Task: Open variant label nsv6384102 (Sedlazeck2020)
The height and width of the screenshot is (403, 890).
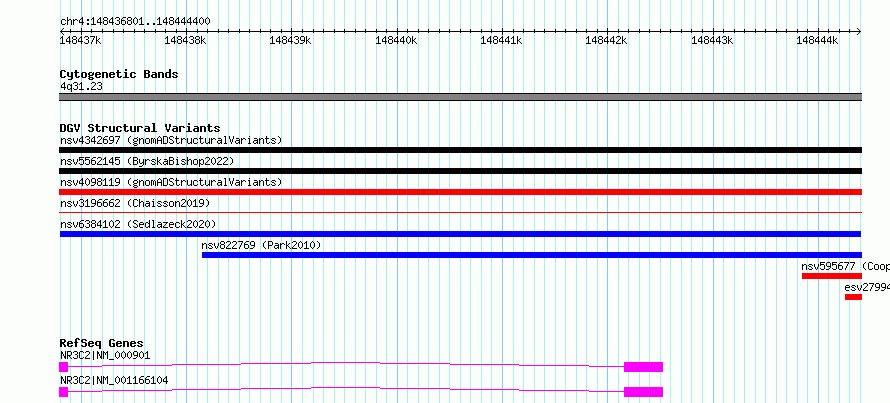Action: click(138, 224)
